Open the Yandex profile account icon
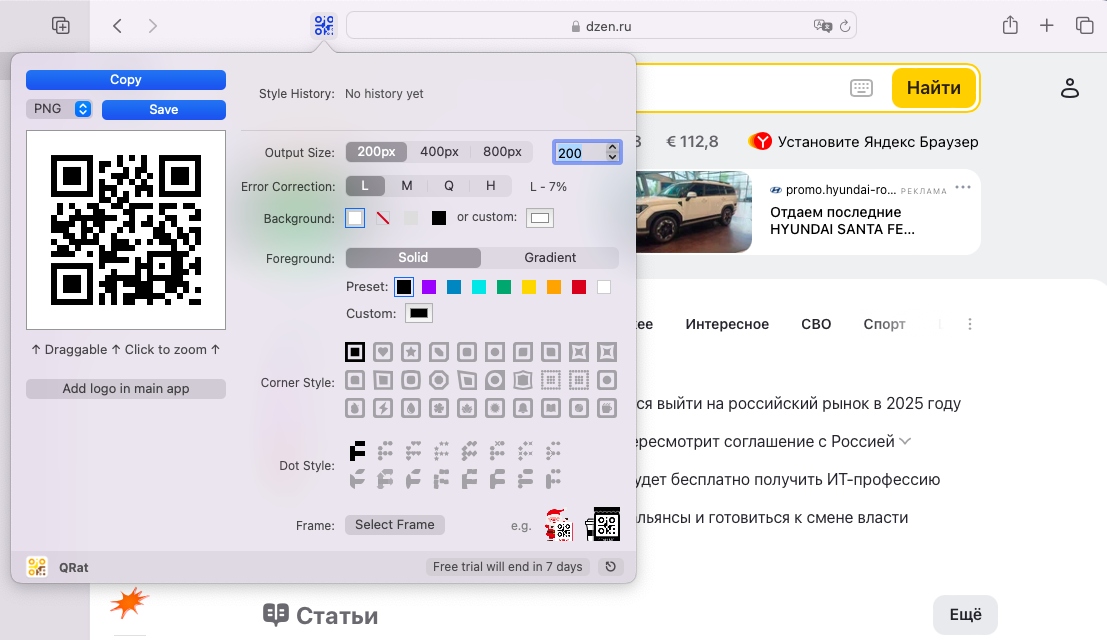Image resolution: width=1107 pixels, height=640 pixels. coord(1070,87)
